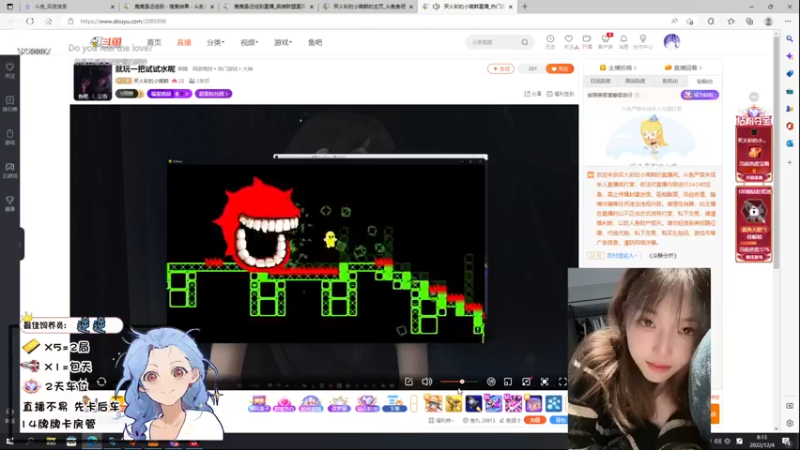Click the blue backpack button
Viewport: 800px width, 450px height.
pyautogui.click(x=559, y=420)
